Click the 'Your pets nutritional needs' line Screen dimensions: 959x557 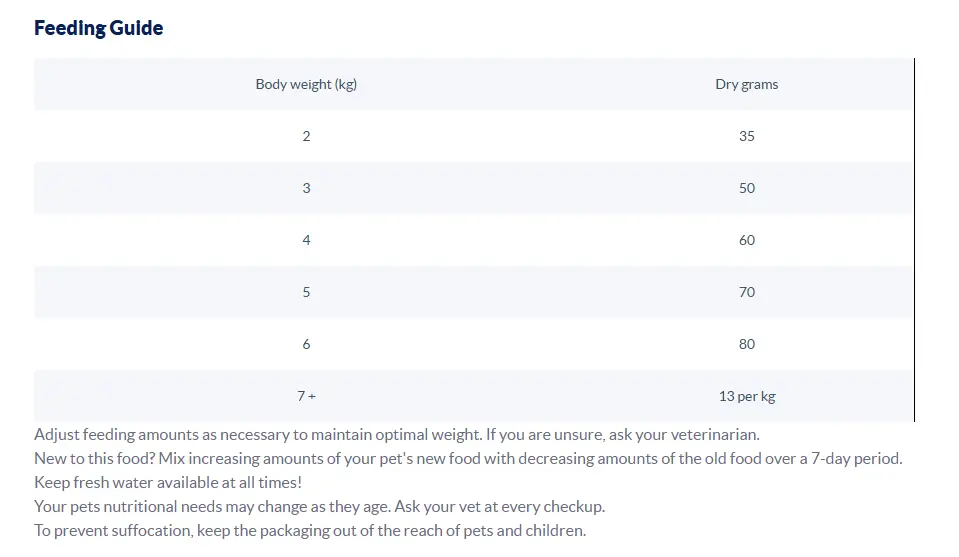(320, 507)
